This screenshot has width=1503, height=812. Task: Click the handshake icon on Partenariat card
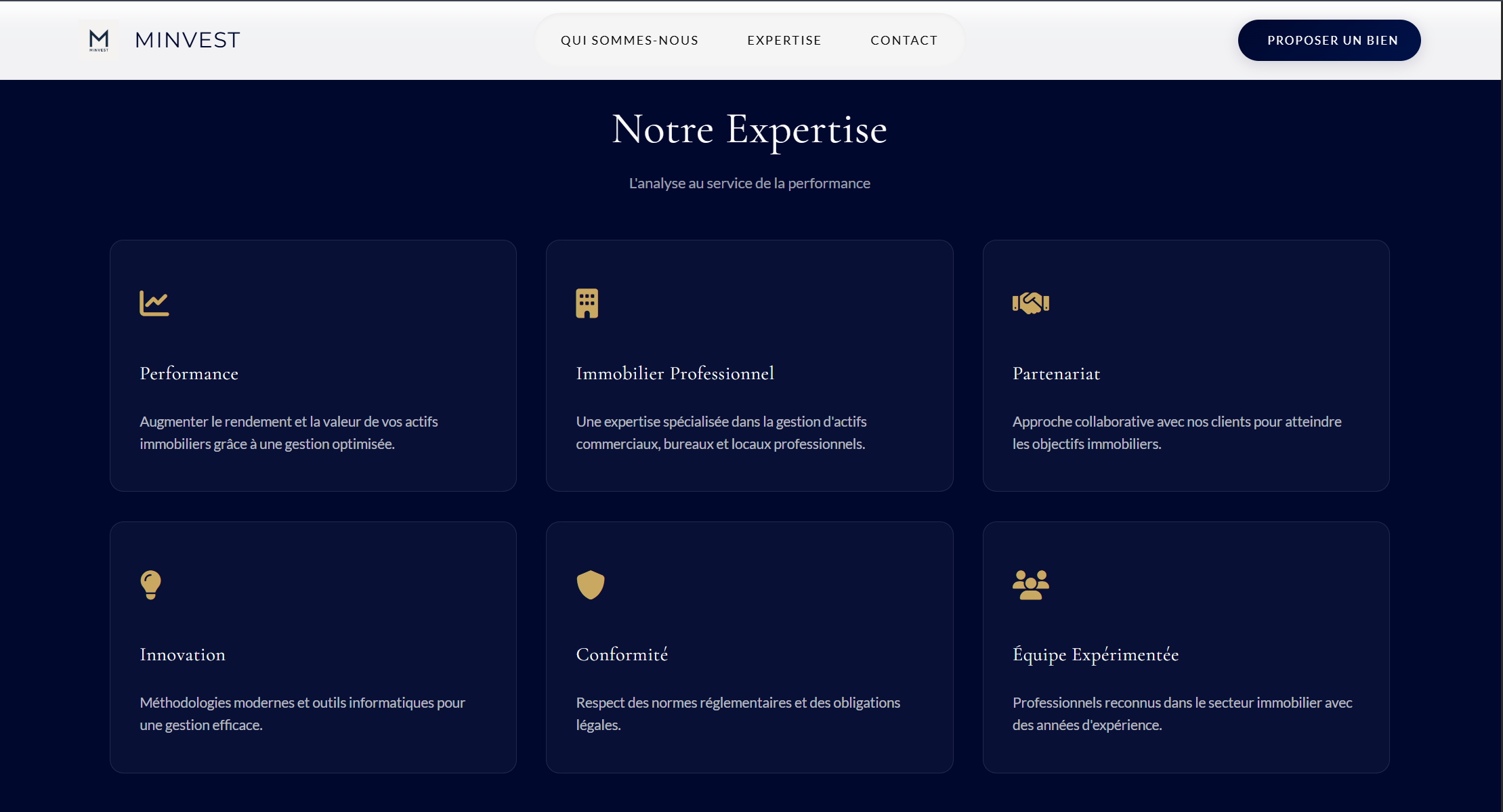tap(1030, 303)
